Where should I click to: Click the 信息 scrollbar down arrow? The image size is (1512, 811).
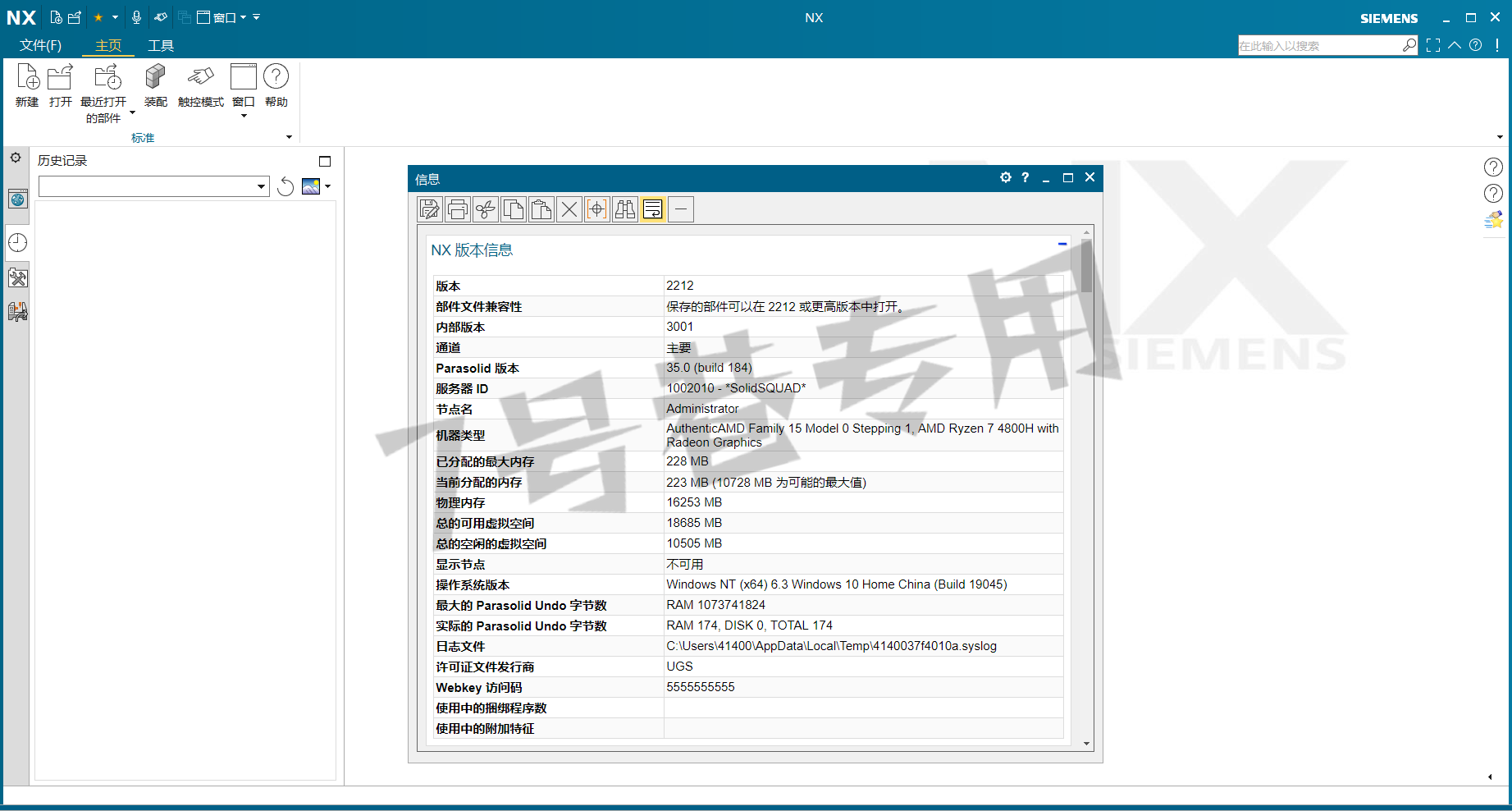pos(1086,744)
